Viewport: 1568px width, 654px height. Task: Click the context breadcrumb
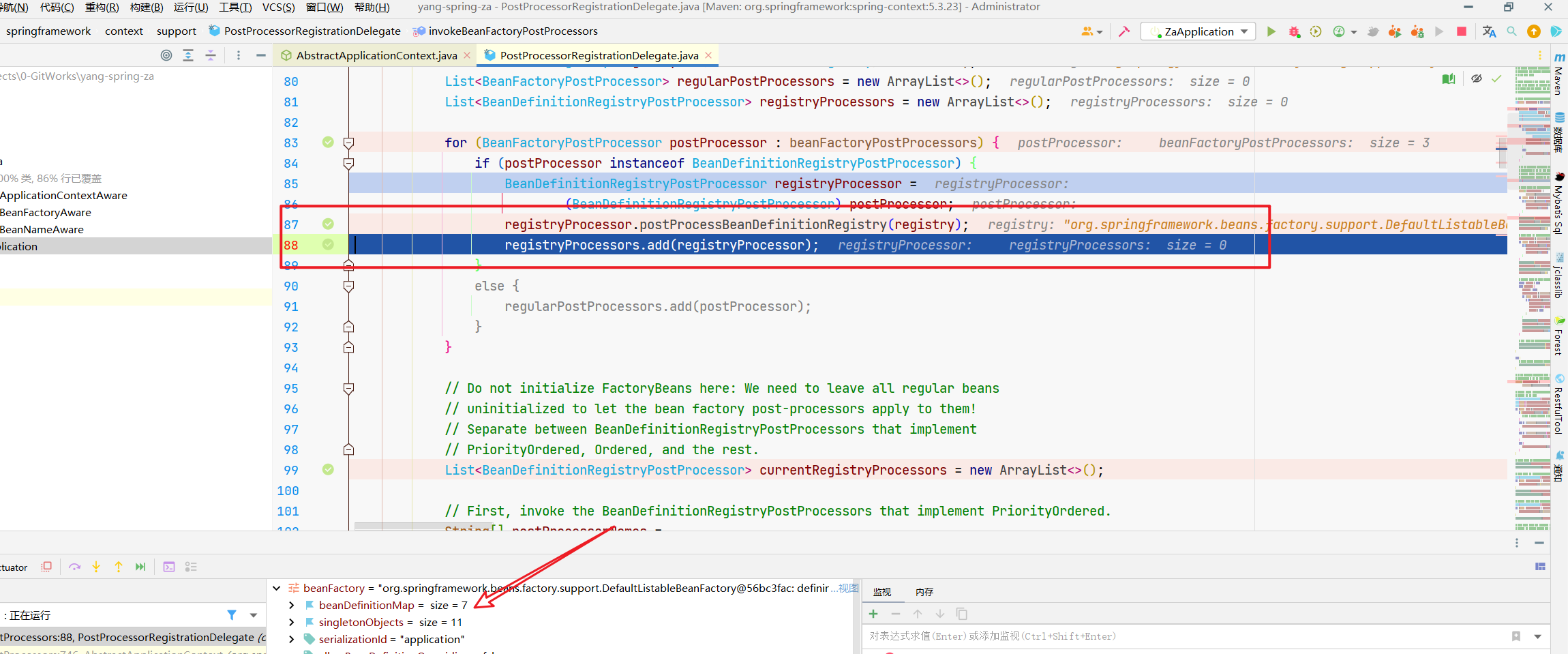pos(124,31)
